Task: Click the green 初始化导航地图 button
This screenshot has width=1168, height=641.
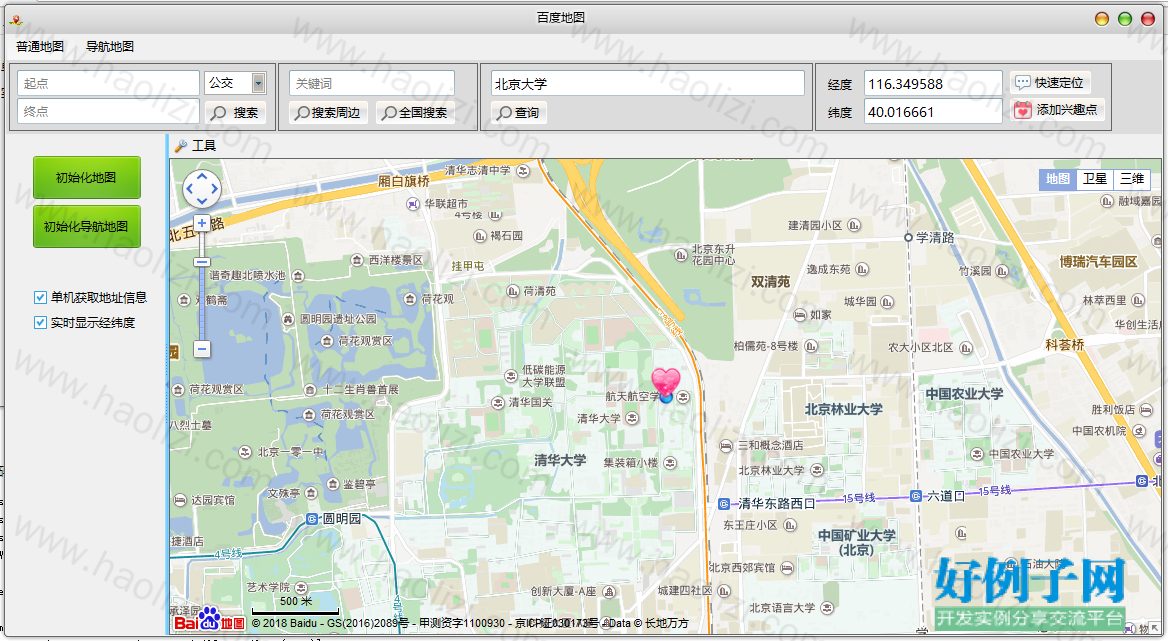Action: (x=86, y=226)
